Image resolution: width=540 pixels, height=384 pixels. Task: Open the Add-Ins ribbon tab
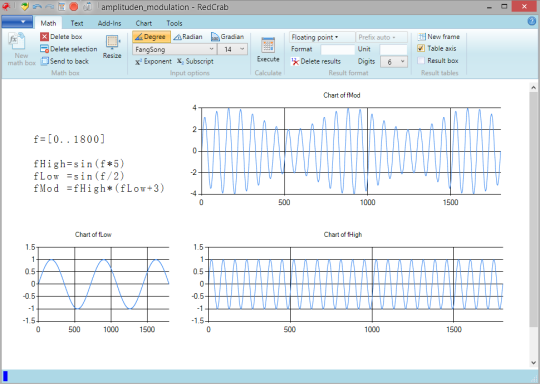click(109, 23)
